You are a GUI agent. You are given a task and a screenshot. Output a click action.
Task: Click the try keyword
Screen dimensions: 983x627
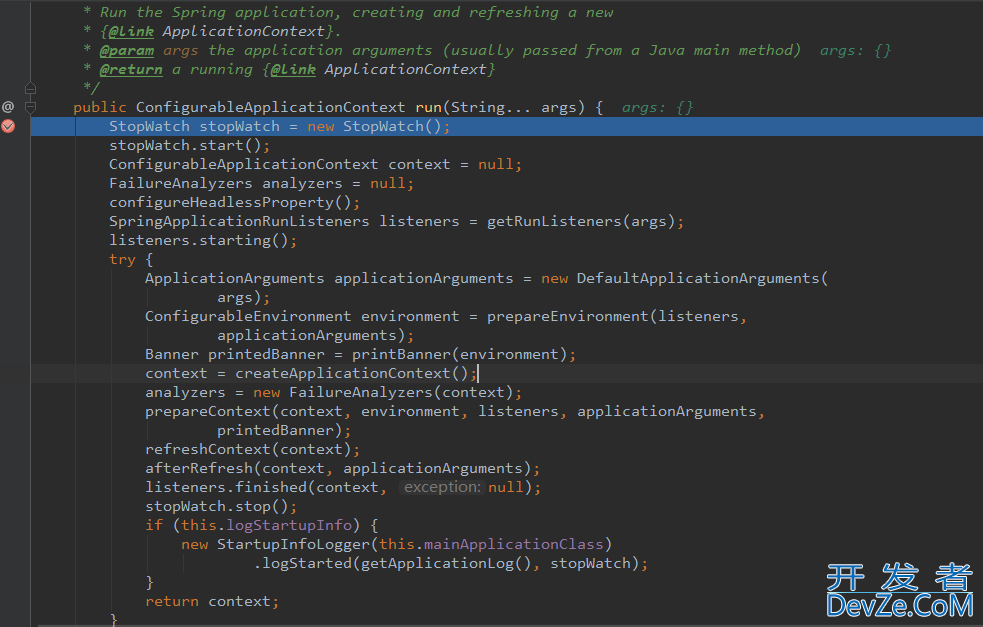(x=122, y=260)
